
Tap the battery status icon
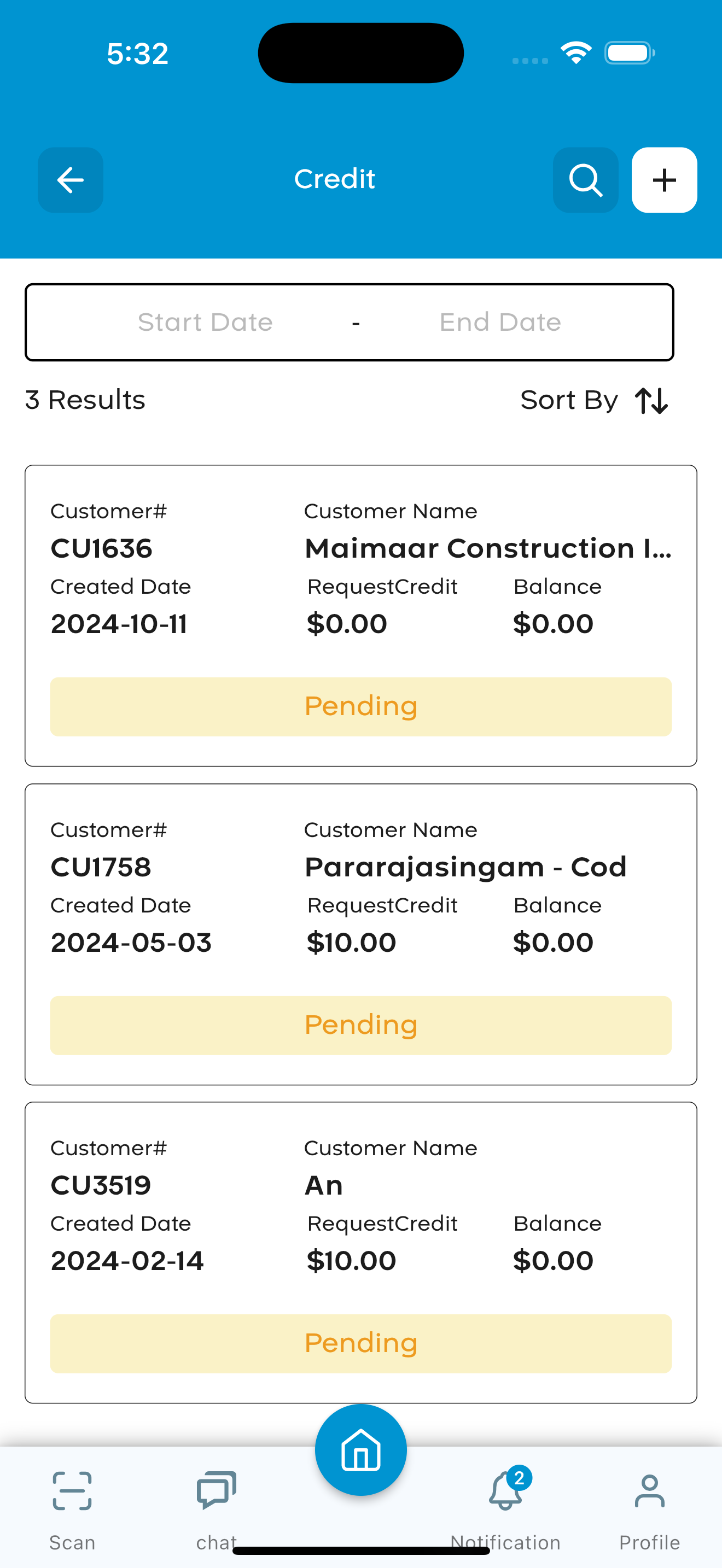[x=630, y=53]
